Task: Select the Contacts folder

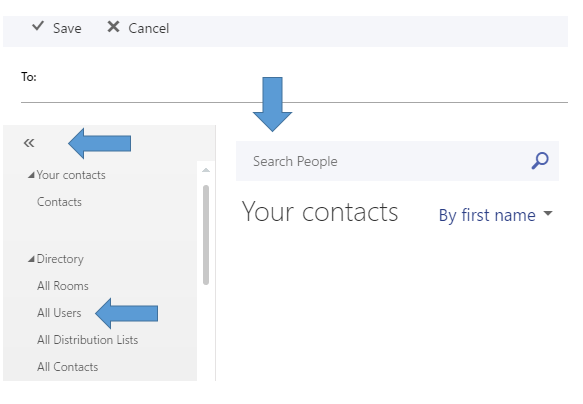Action: (x=59, y=202)
